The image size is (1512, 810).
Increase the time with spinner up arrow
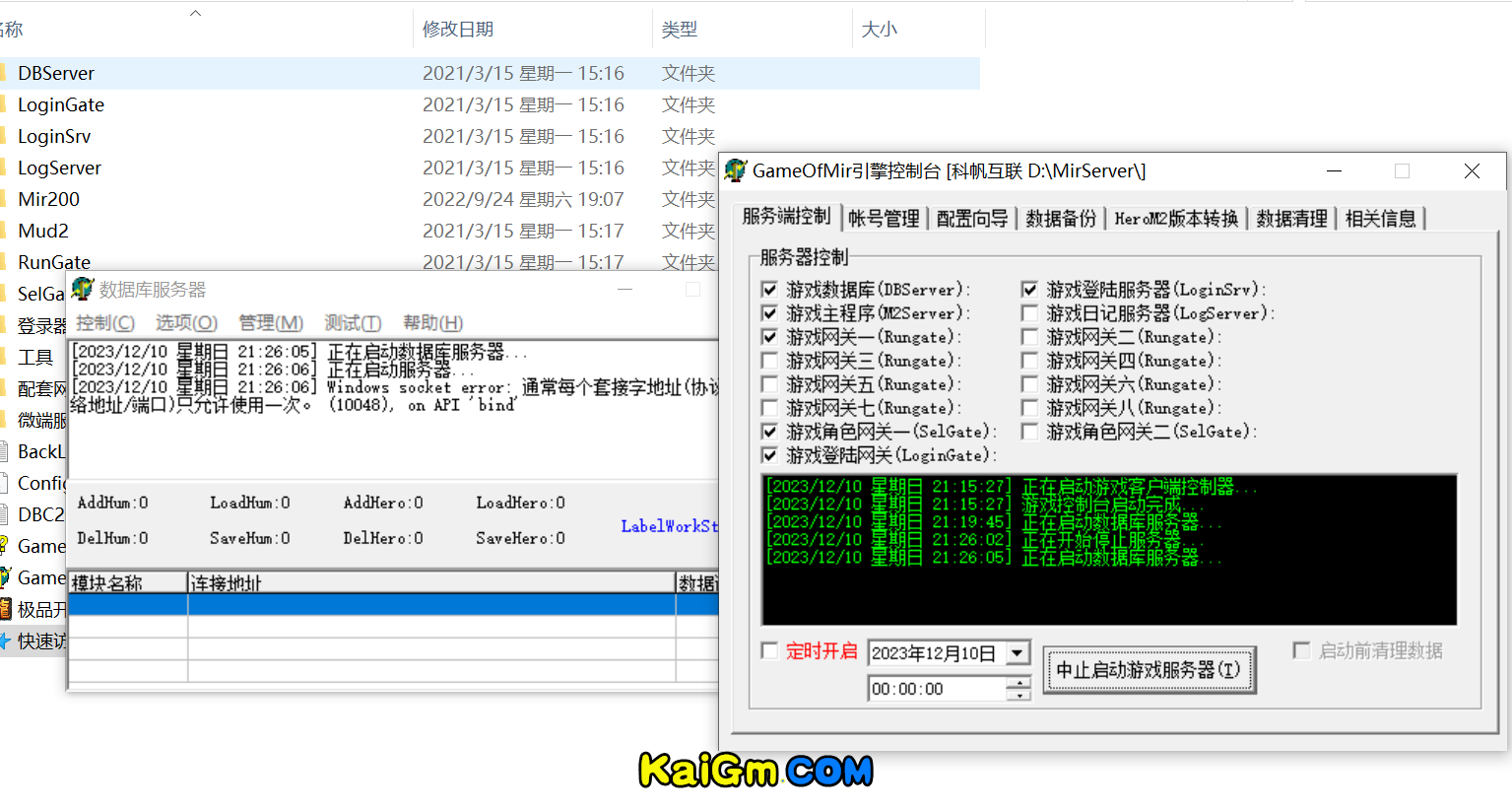click(1019, 682)
